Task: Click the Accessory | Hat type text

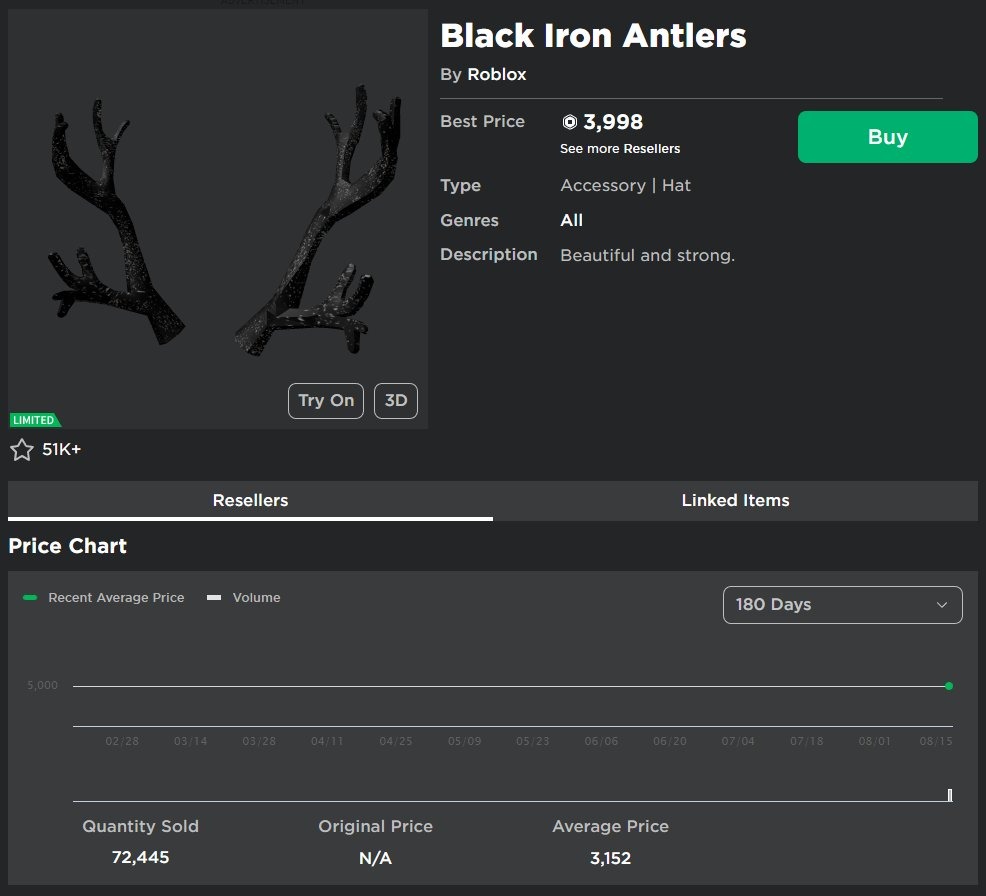Action: [x=626, y=185]
